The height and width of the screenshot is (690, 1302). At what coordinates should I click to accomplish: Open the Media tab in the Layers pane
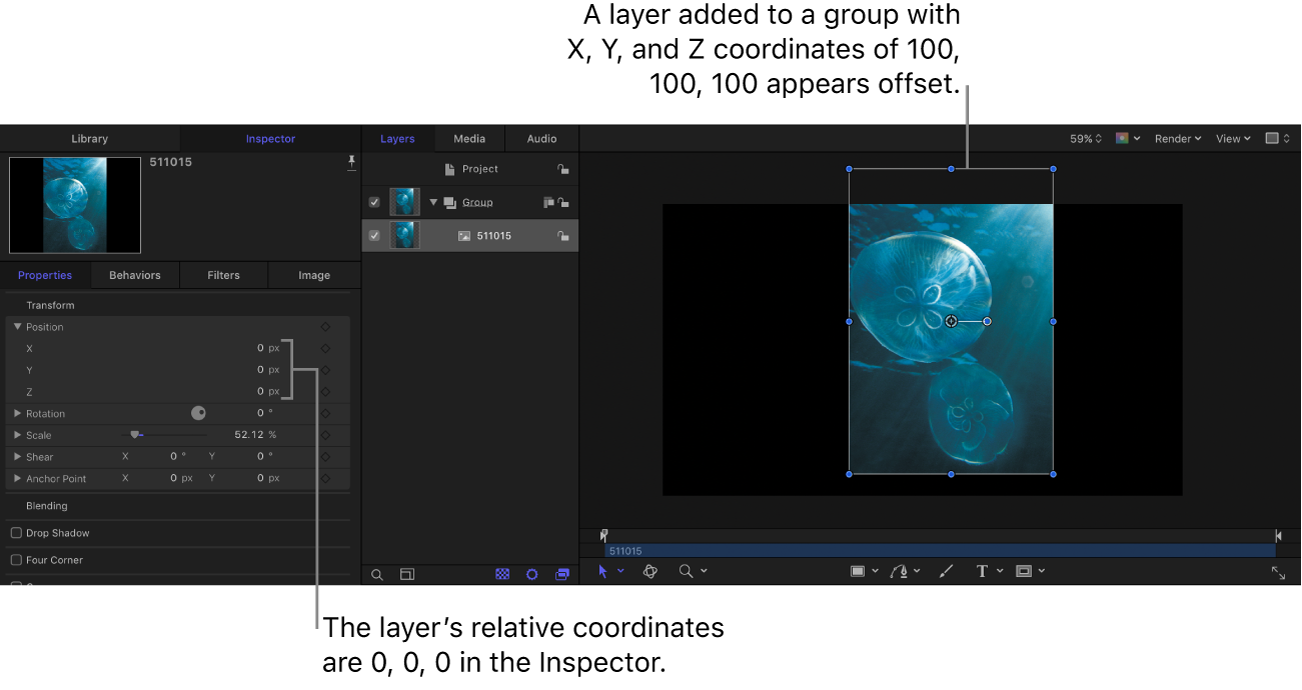click(469, 138)
